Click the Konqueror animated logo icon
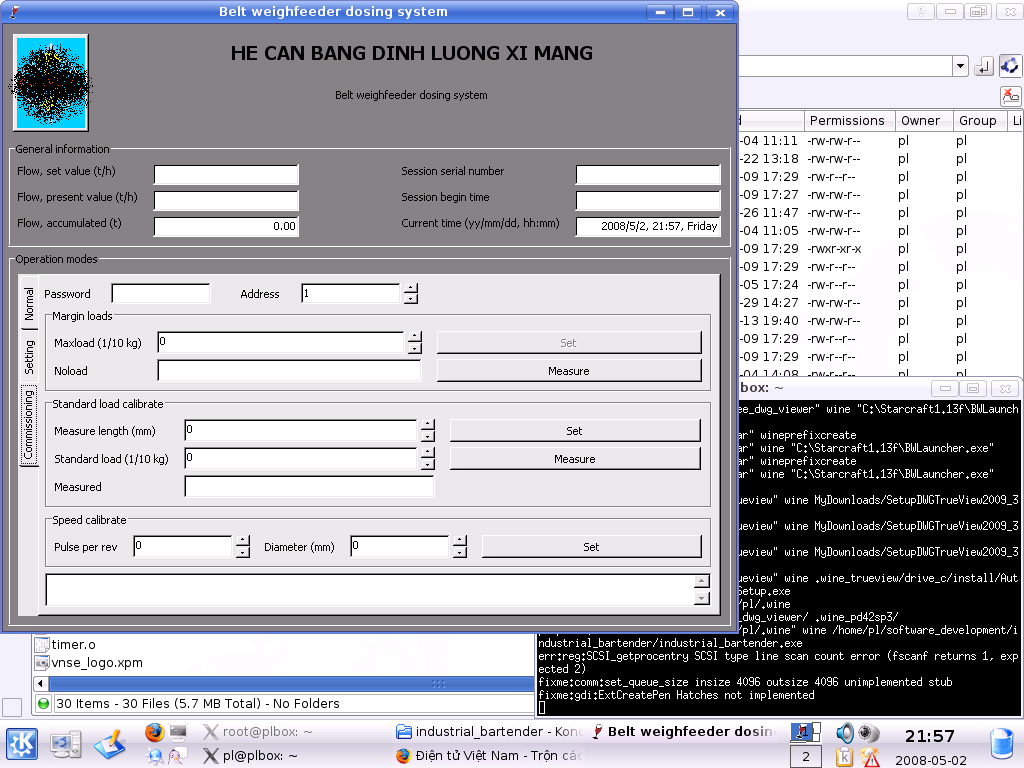The width and height of the screenshot is (1024, 768). [1010, 67]
